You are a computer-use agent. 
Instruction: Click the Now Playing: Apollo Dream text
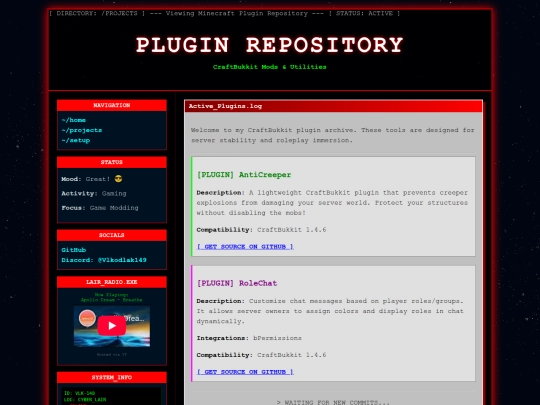pos(112,297)
